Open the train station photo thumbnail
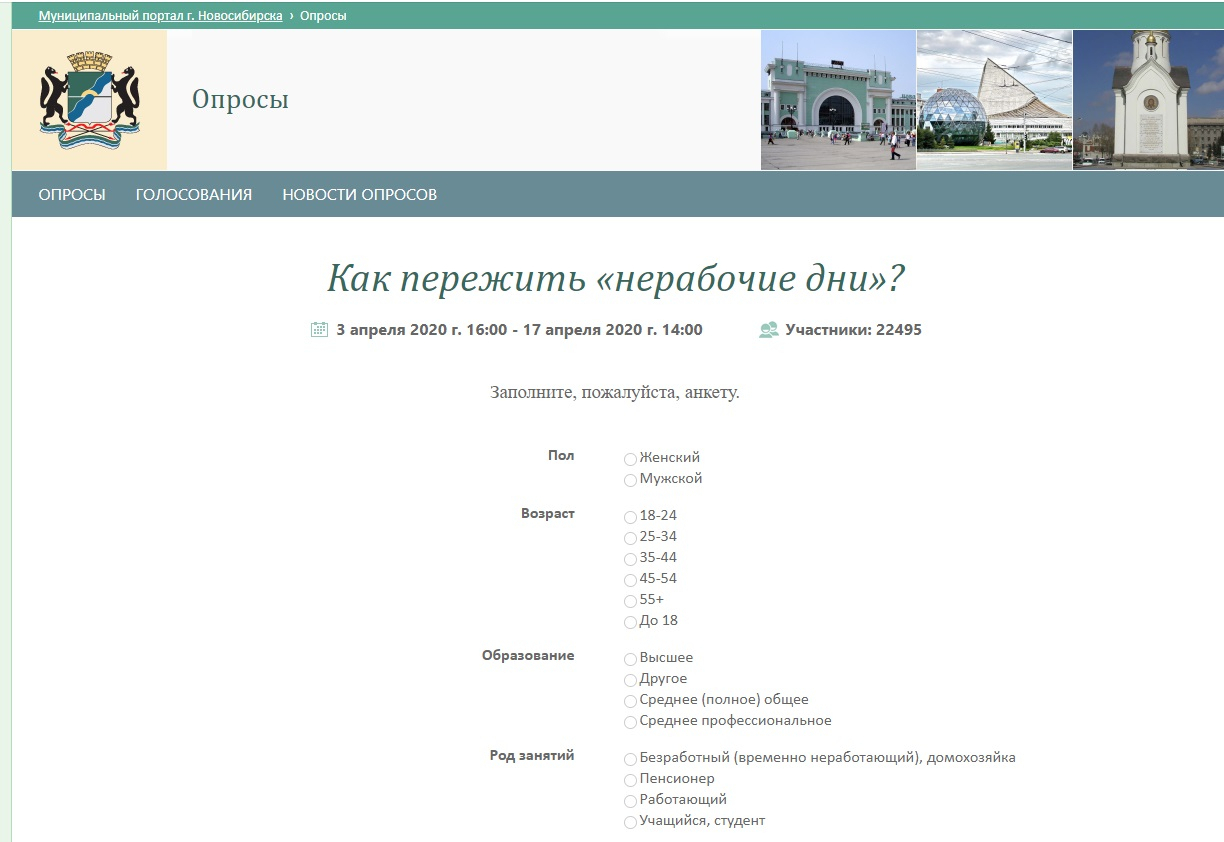This screenshot has height=842, width=1224. coord(838,100)
